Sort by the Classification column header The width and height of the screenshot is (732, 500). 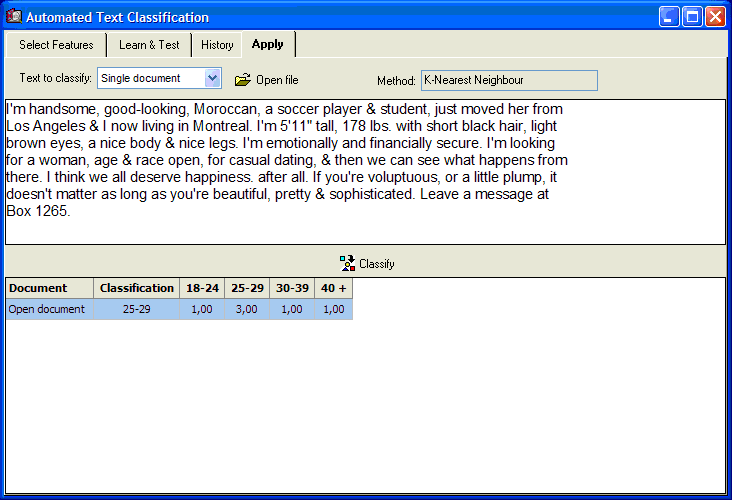(137, 288)
